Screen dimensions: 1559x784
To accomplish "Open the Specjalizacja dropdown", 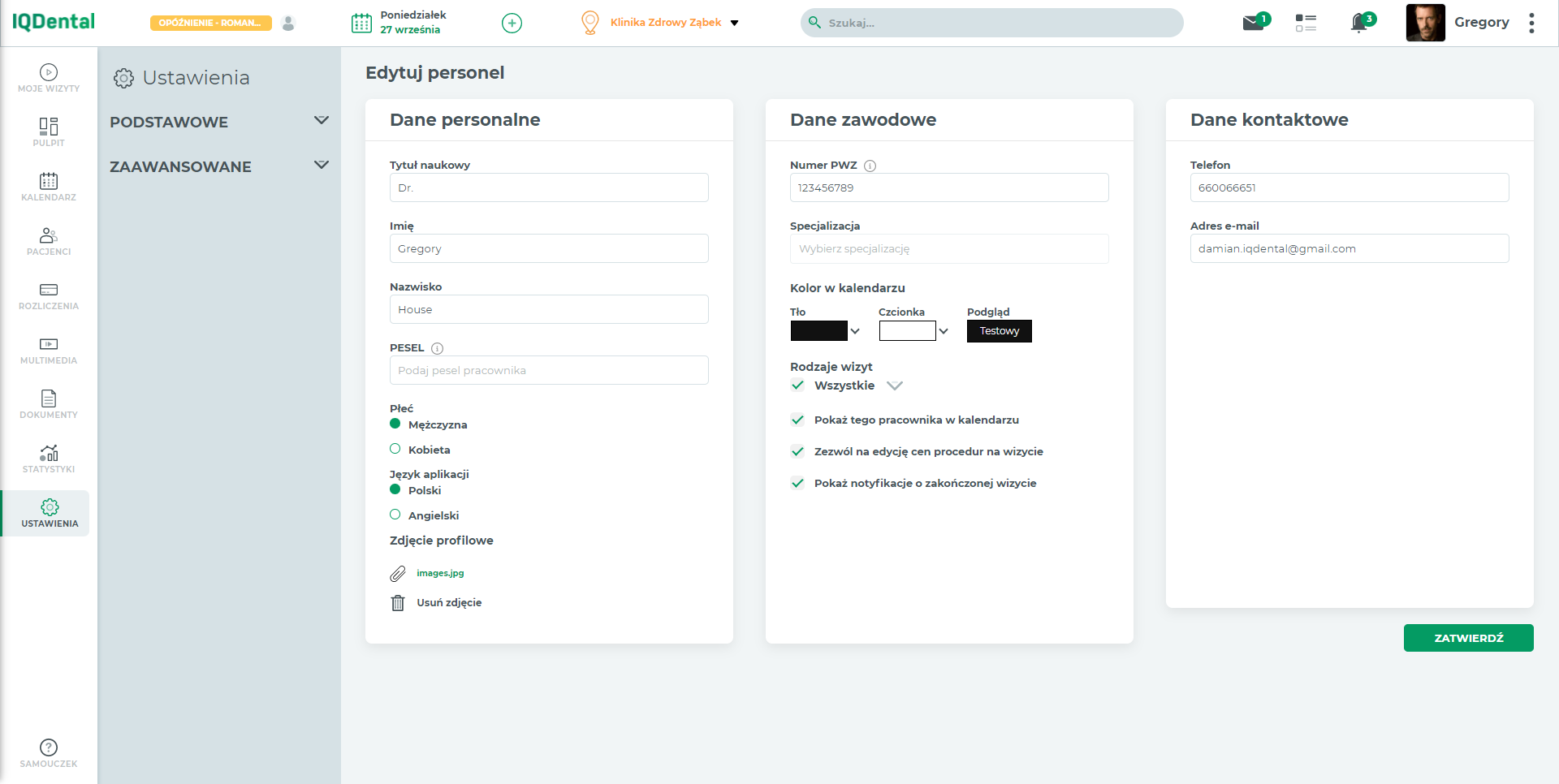I will [949, 248].
